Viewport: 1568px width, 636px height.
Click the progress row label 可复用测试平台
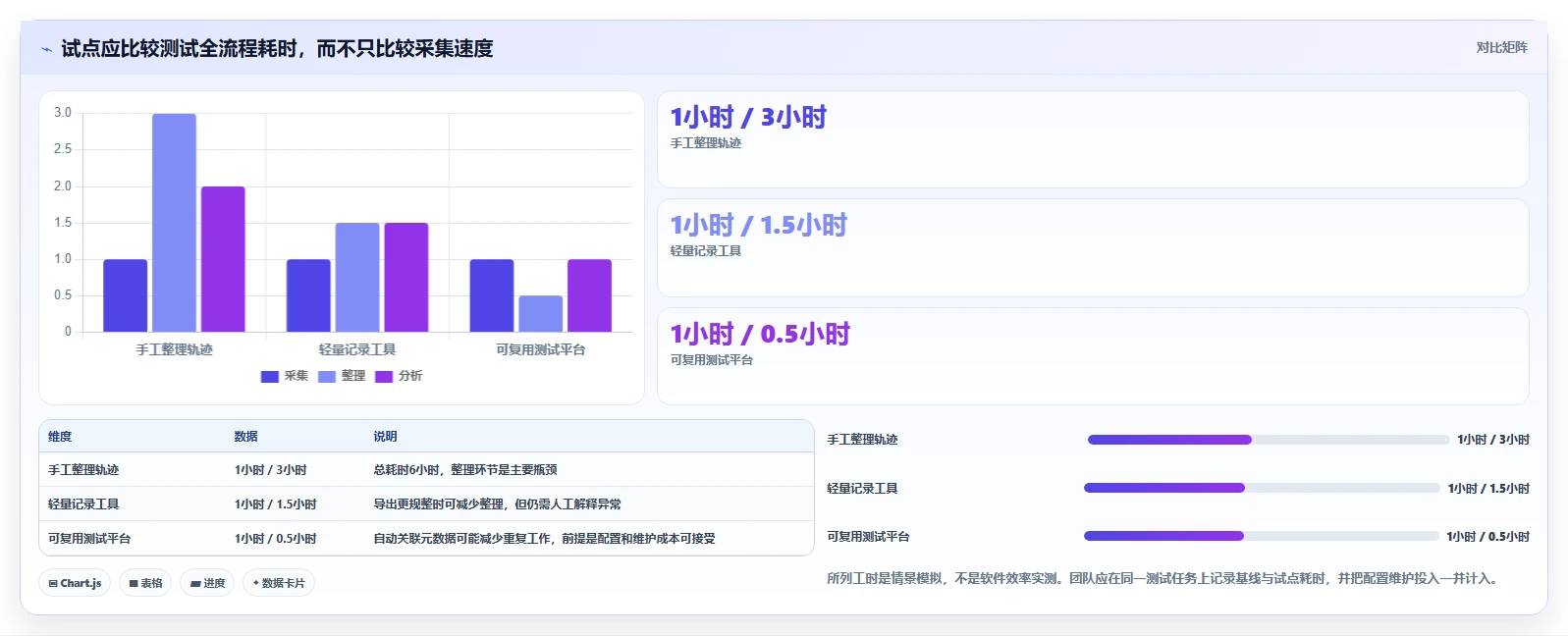(868, 537)
